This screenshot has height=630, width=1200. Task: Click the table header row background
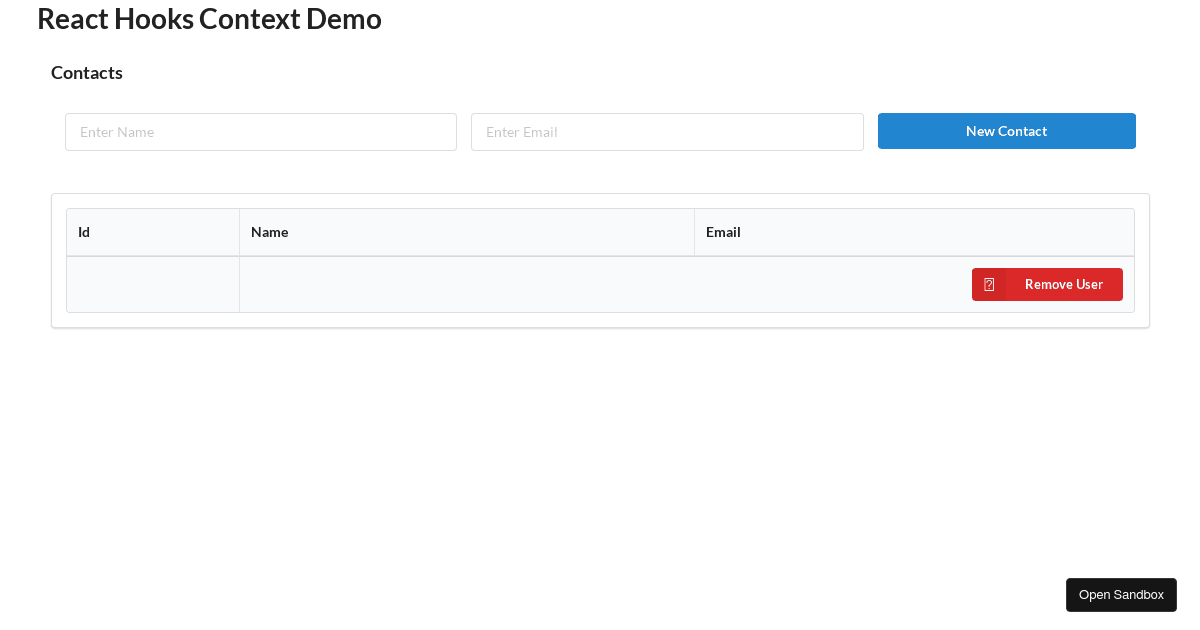500,232
